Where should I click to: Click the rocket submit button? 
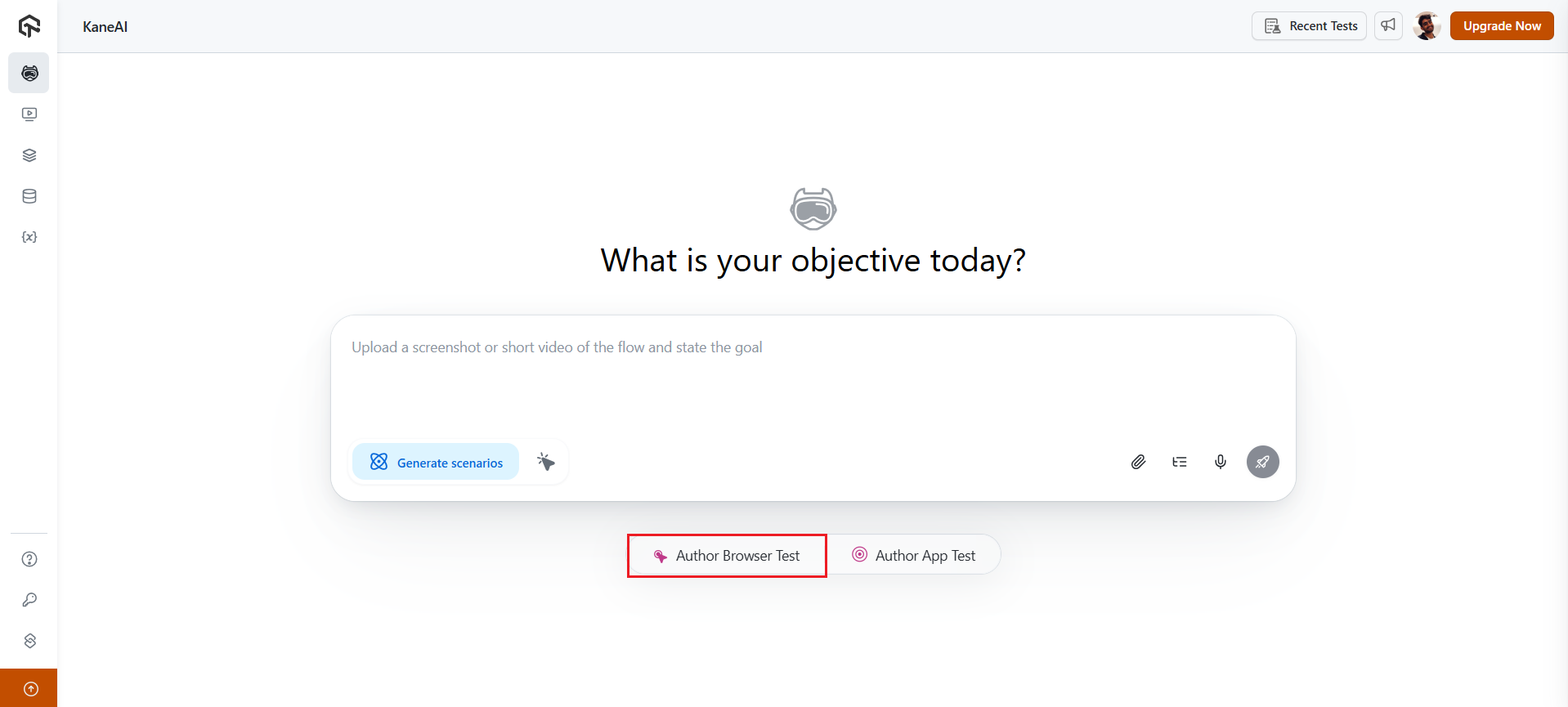[1262, 462]
